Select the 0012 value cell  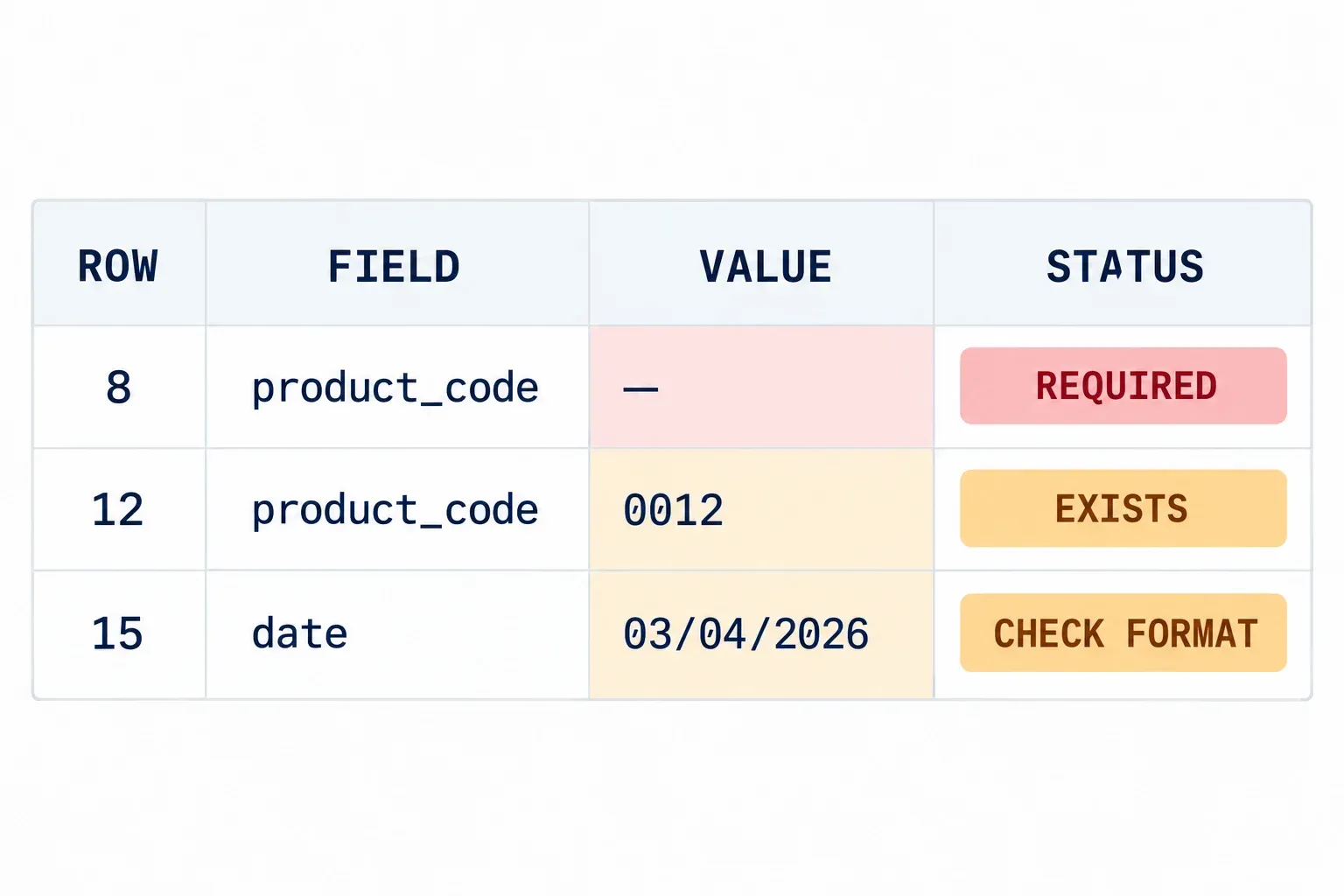pos(761,509)
